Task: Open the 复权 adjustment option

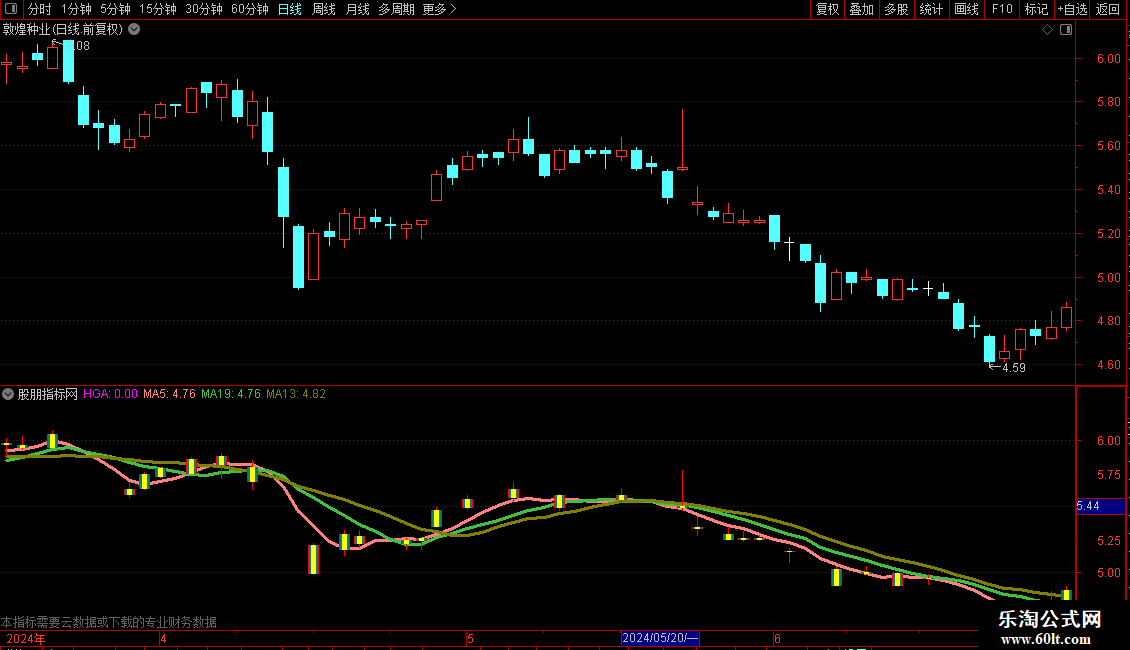Action: 827,9
